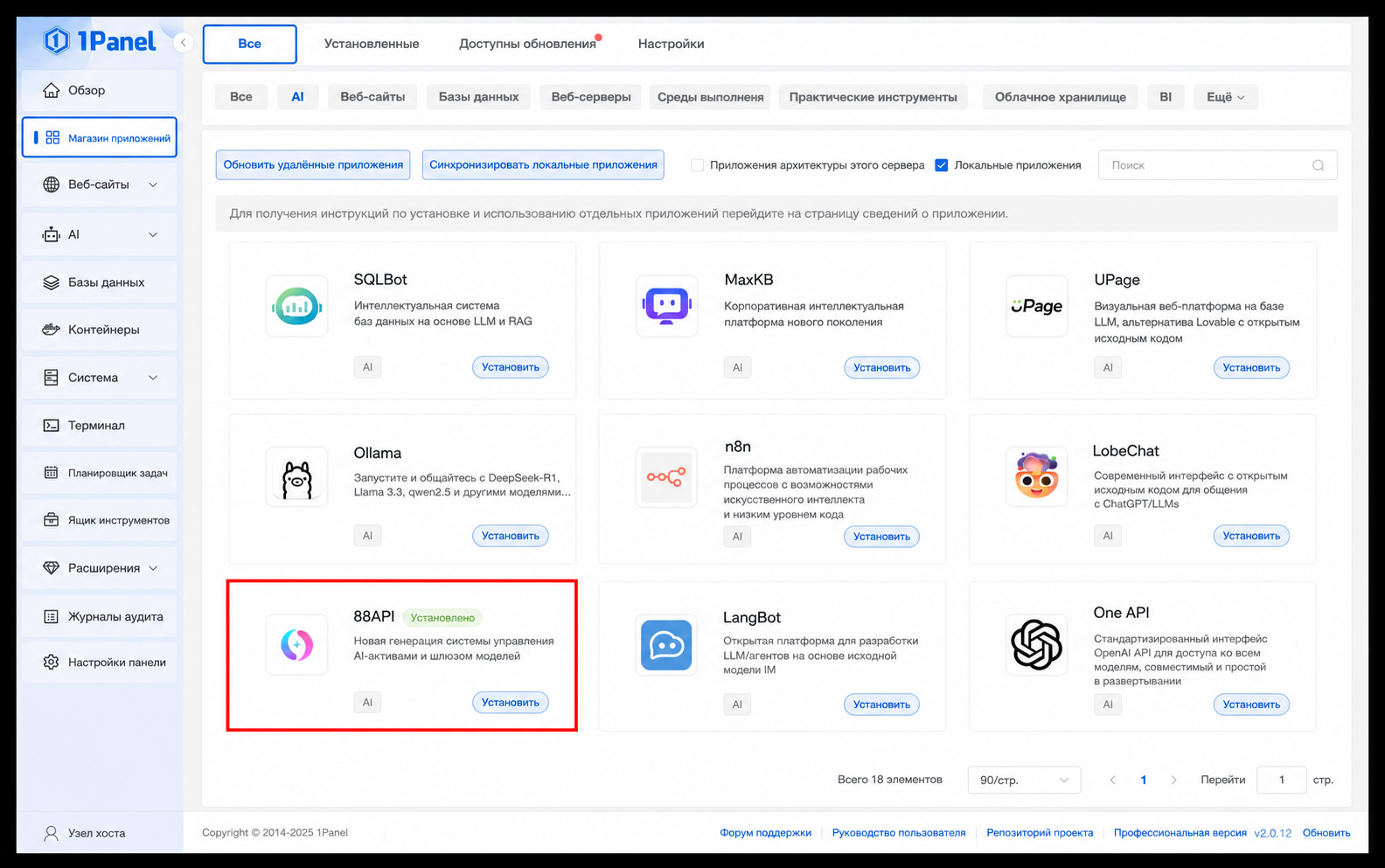Open Форум поддержки link
This screenshot has height=868, width=1385.
pos(765,833)
